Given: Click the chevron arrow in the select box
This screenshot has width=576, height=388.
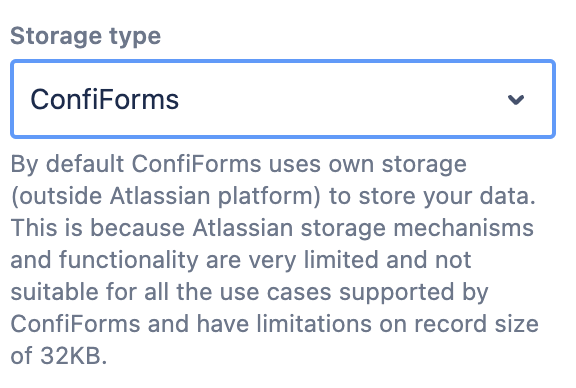Looking at the screenshot, I should tap(516, 100).
